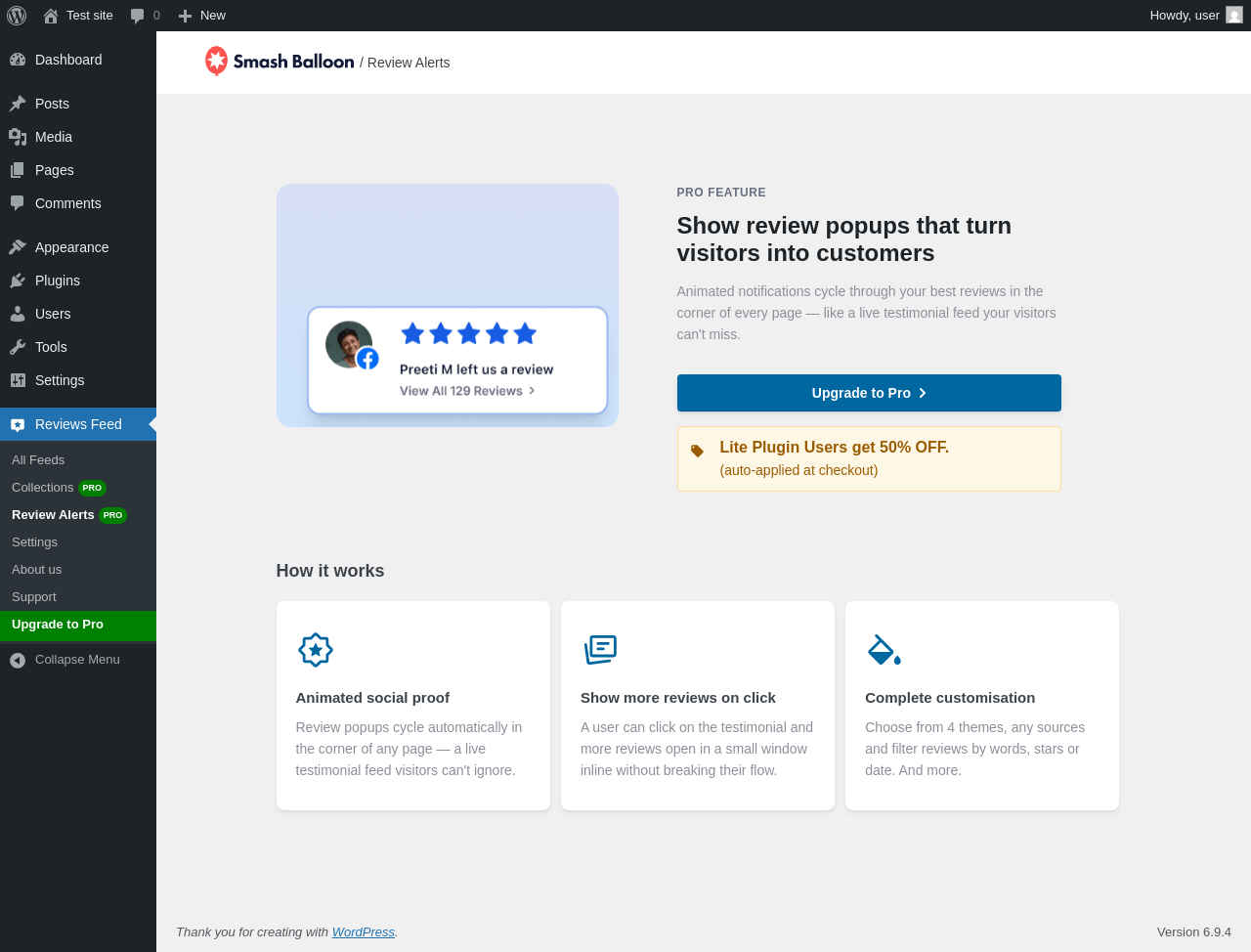Click the Animated social proof star badge icon
Image resolution: width=1251 pixels, height=952 pixels.
[x=316, y=650]
